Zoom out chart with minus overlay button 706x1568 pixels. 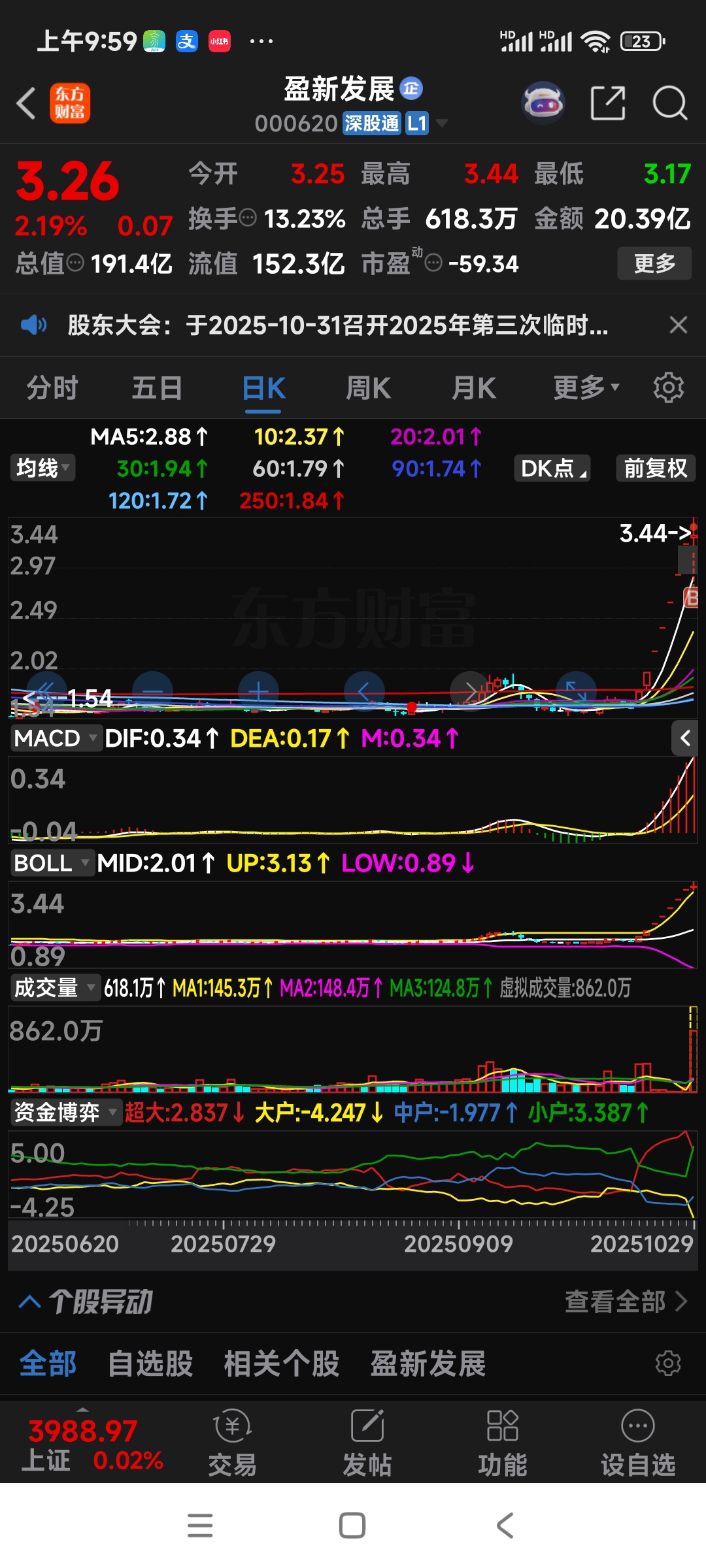[152, 691]
